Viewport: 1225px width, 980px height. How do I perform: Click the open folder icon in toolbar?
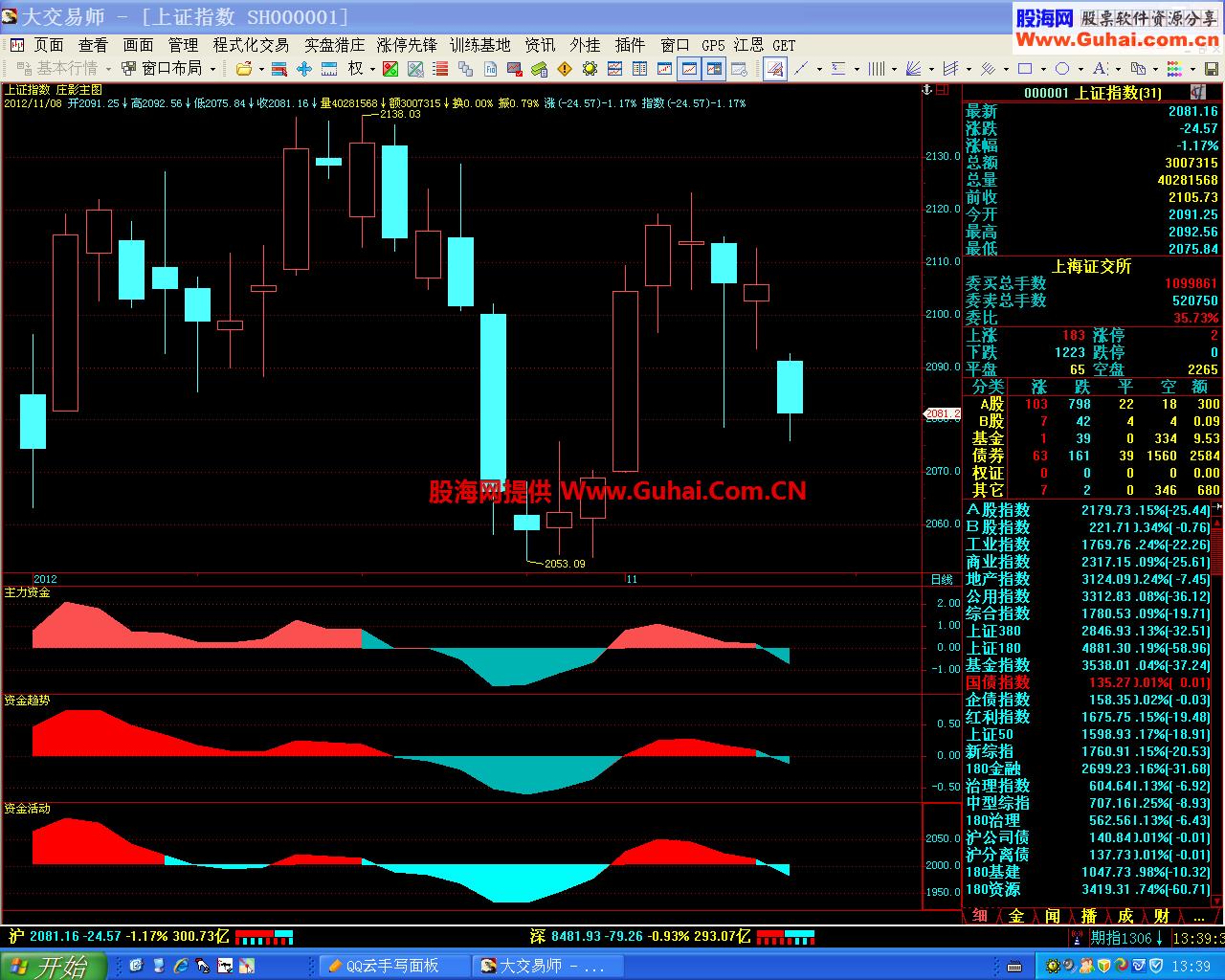(244, 69)
